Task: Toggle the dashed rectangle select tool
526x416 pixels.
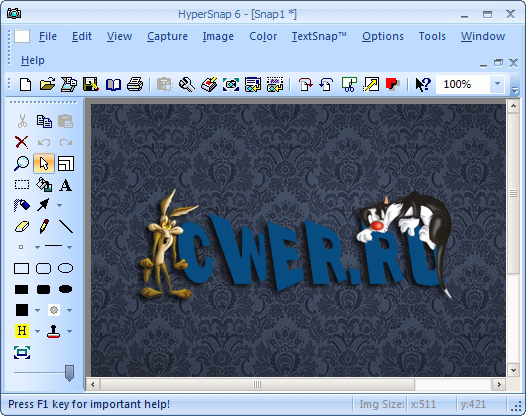Action: click(x=22, y=185)
